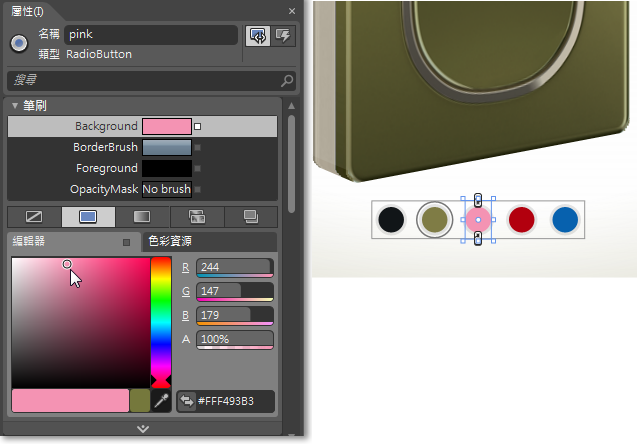
Task: Expand advanced properties with bottom chevron
Action: [143, 429]
